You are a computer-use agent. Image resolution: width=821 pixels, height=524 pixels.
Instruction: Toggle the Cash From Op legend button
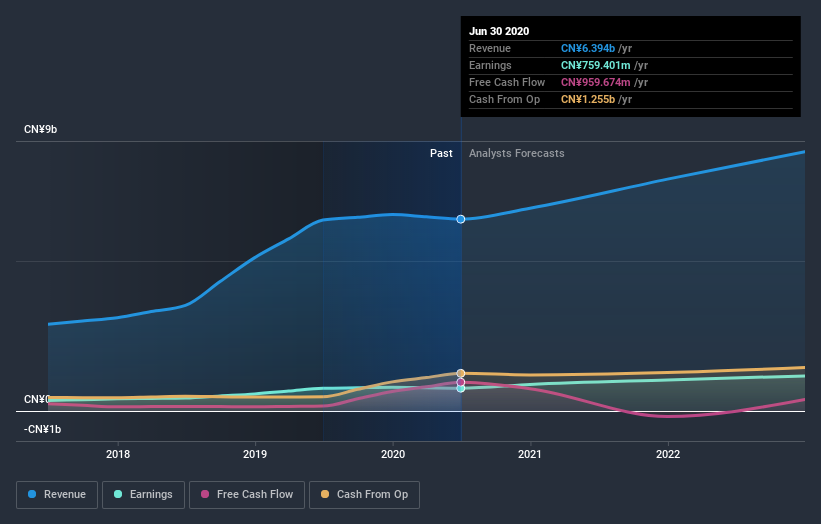[364, 495]
